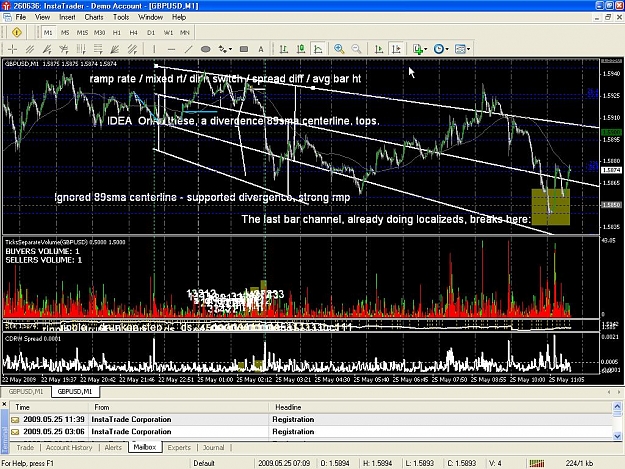Sort mailbox by the Time column header
Screen dimensions: 625x469
[49, 407]
